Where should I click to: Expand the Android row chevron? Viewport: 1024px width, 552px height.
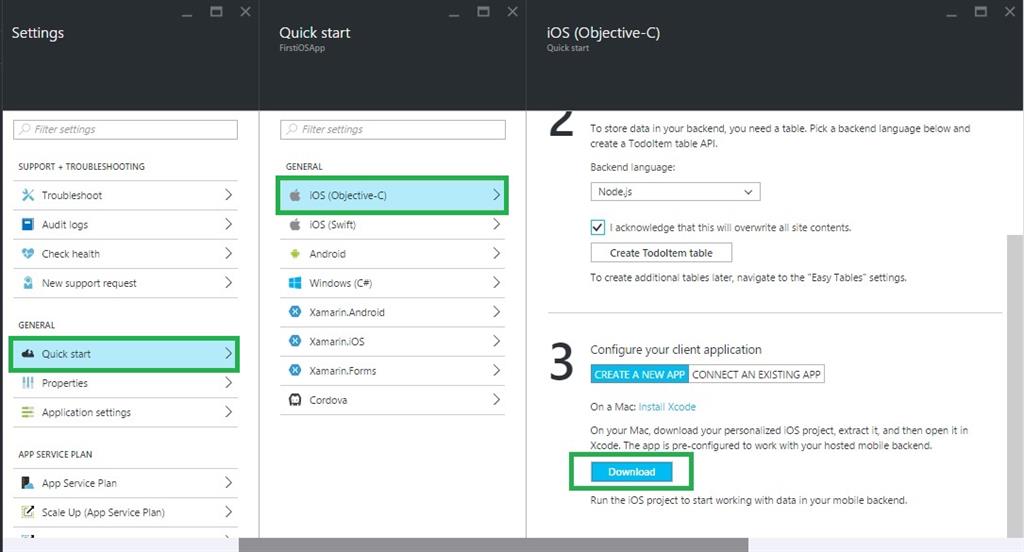pyautogui.click(x=496, y=253)
